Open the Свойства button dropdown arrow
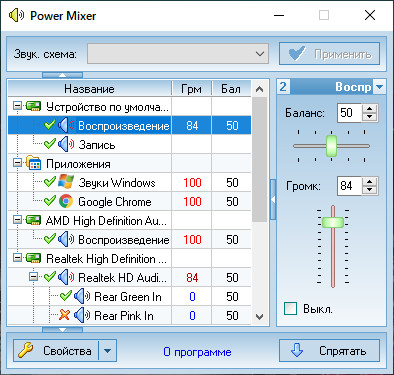The width and height of the screenshot is (394, 375). 107,351
